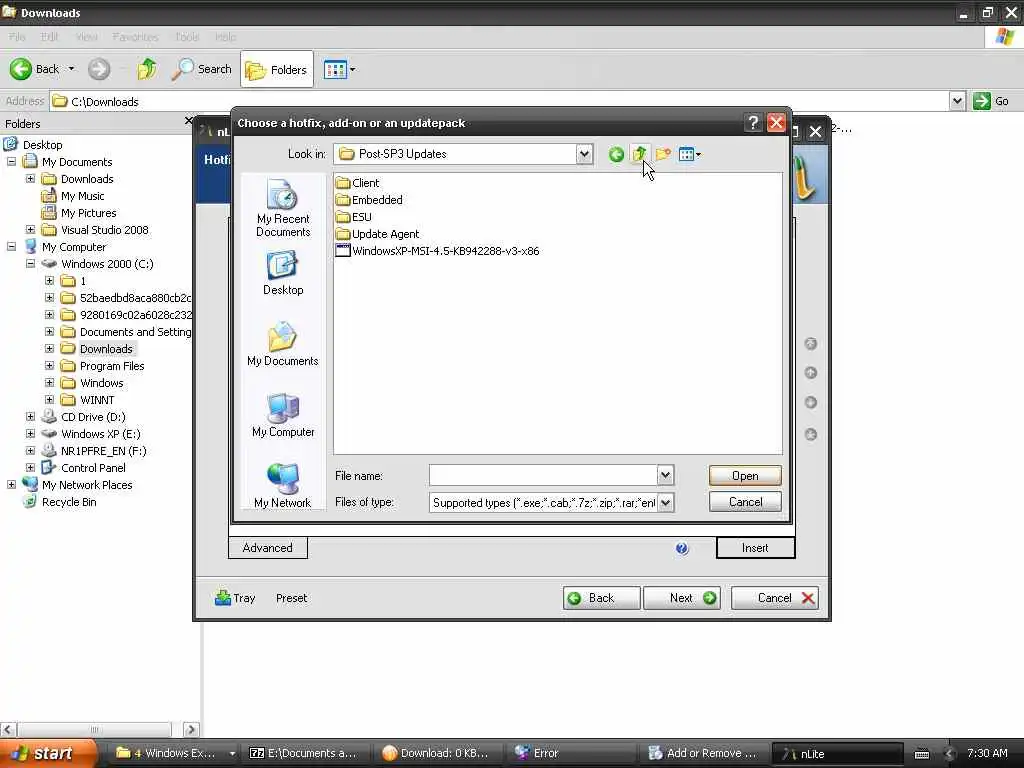This screenshot has width=1024, height=768.
Task: Expand Windows XP (E:) tree node
Action: 31,434
